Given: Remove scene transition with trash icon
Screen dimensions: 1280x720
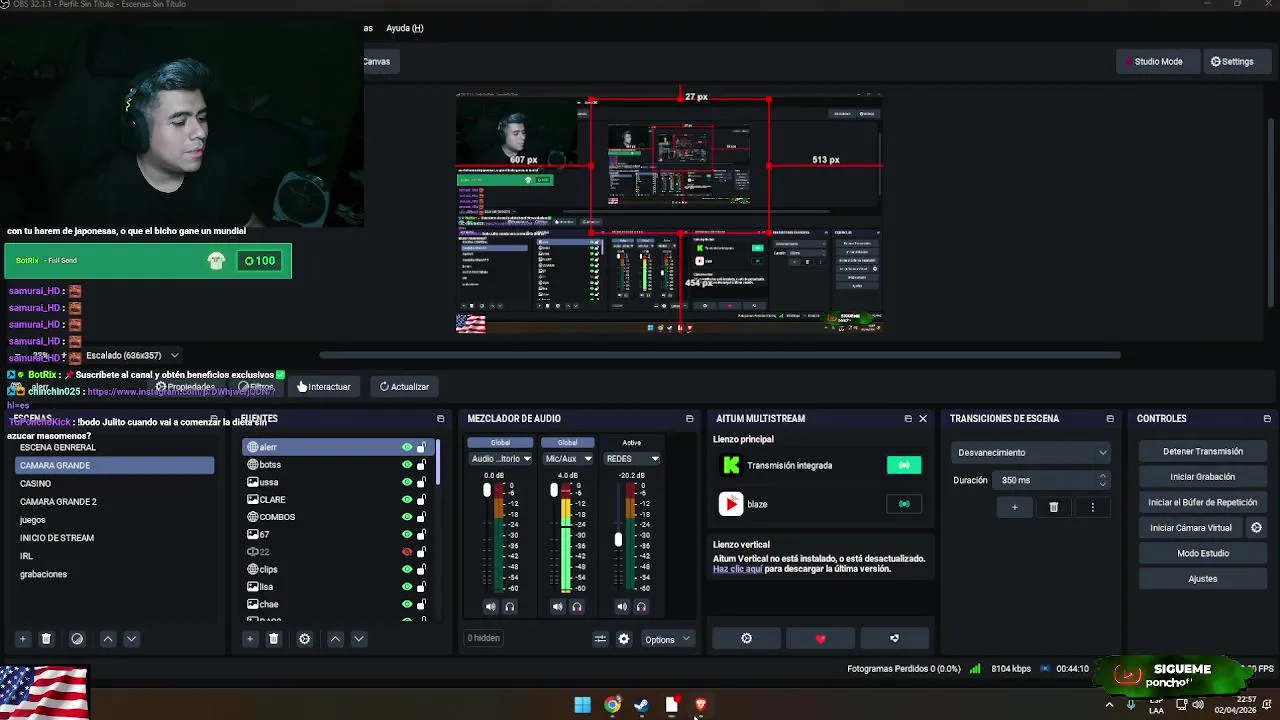Looking at the screenshot, I should point(1053,507).
